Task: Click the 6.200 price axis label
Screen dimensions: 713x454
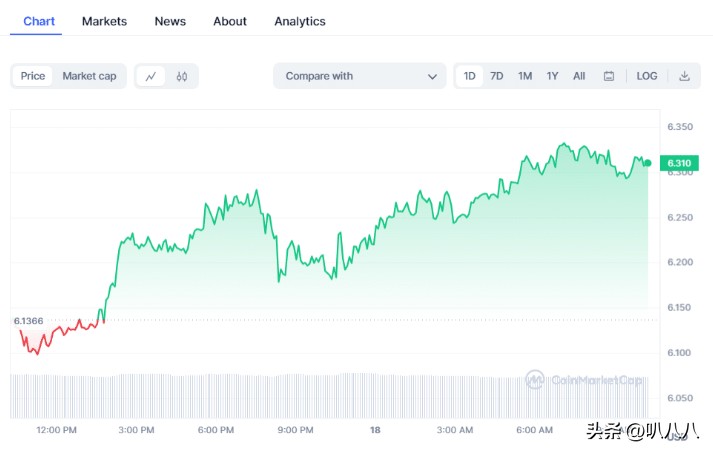Action: pyautogui.click(x=680, y=262)
